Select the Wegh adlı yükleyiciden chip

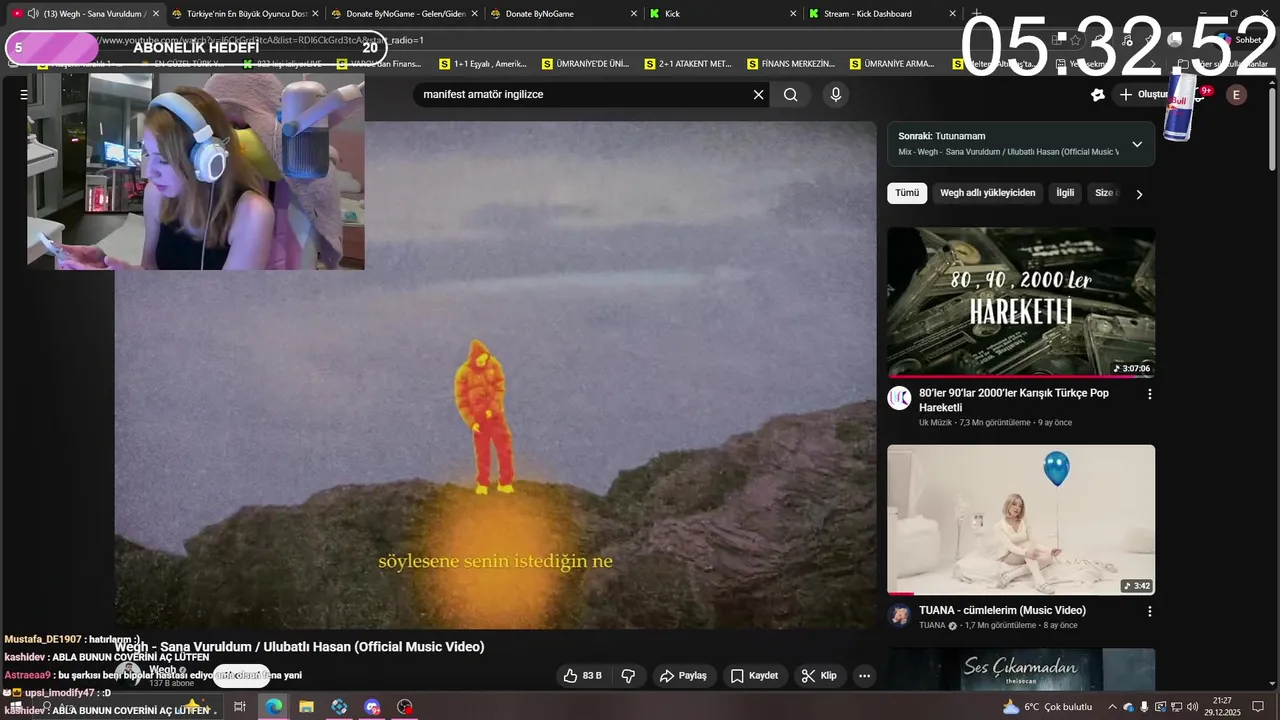tap(987, 193)
